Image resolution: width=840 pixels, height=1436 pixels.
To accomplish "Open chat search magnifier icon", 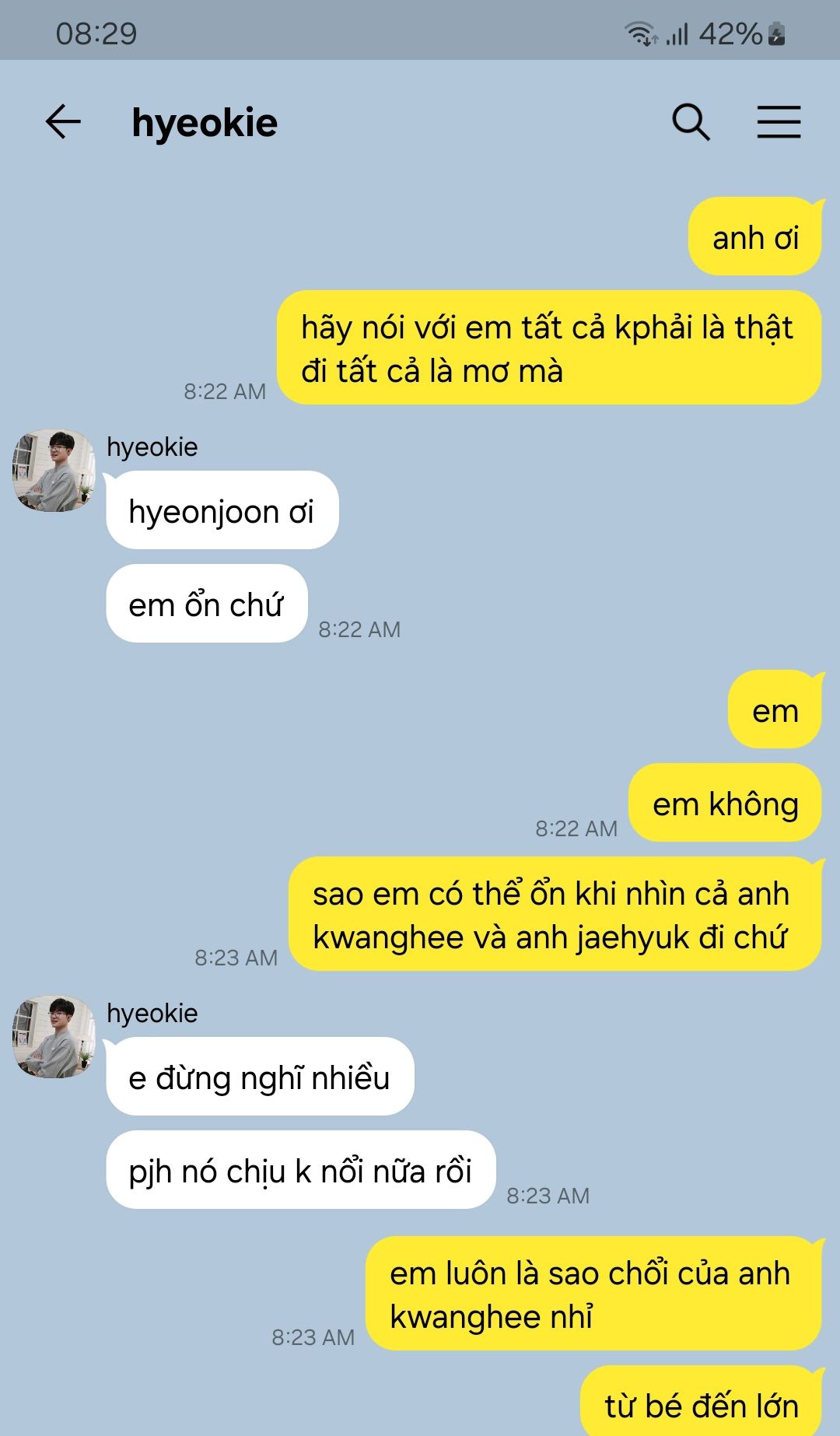I will (691, 122).
